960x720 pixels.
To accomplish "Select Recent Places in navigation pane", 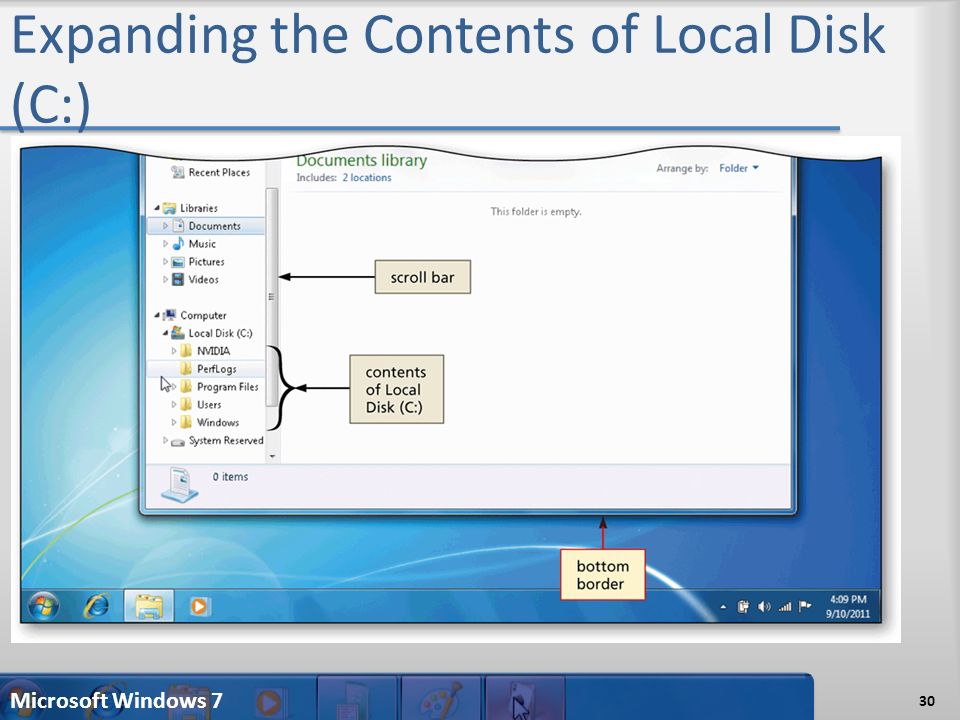I will click(219, 173).
